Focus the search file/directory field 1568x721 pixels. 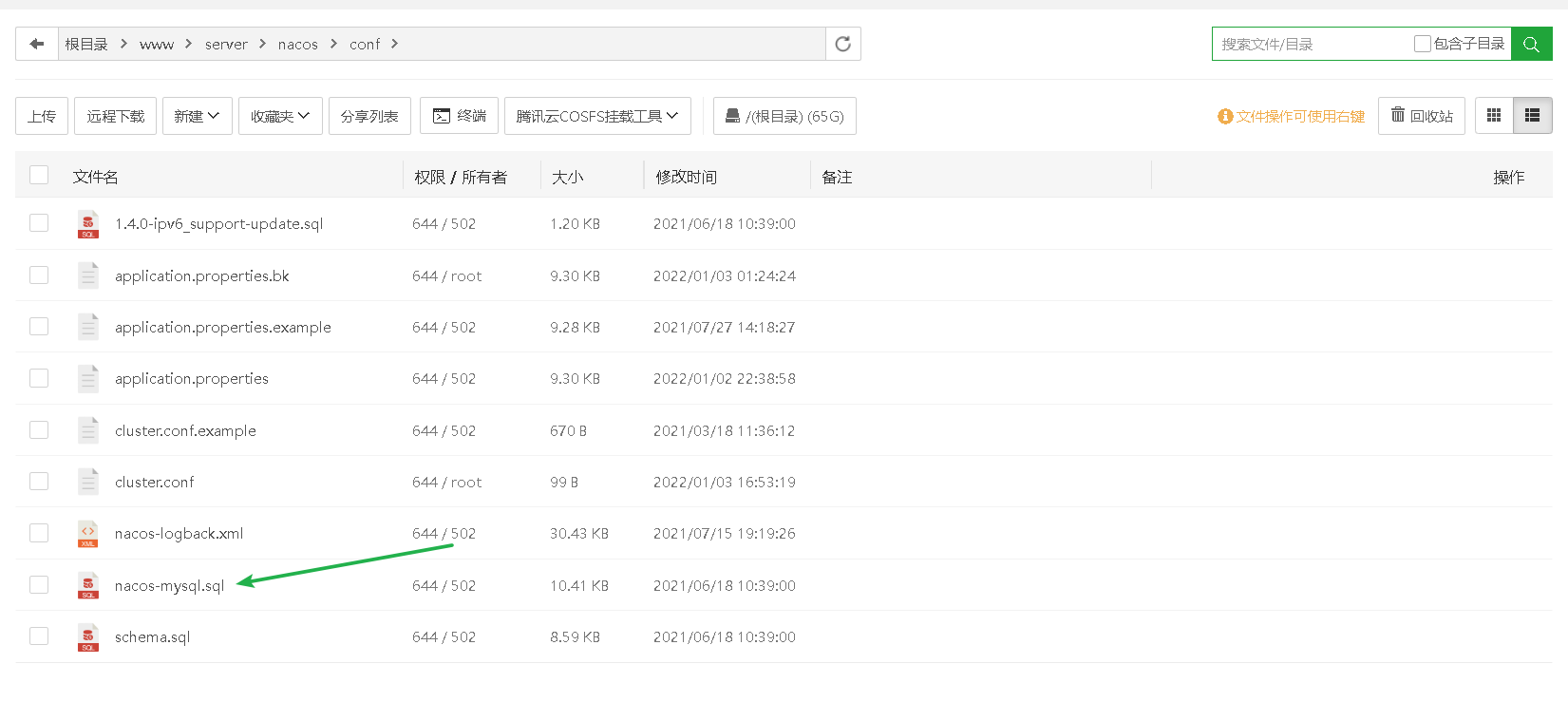click(x=1314, y=44)
